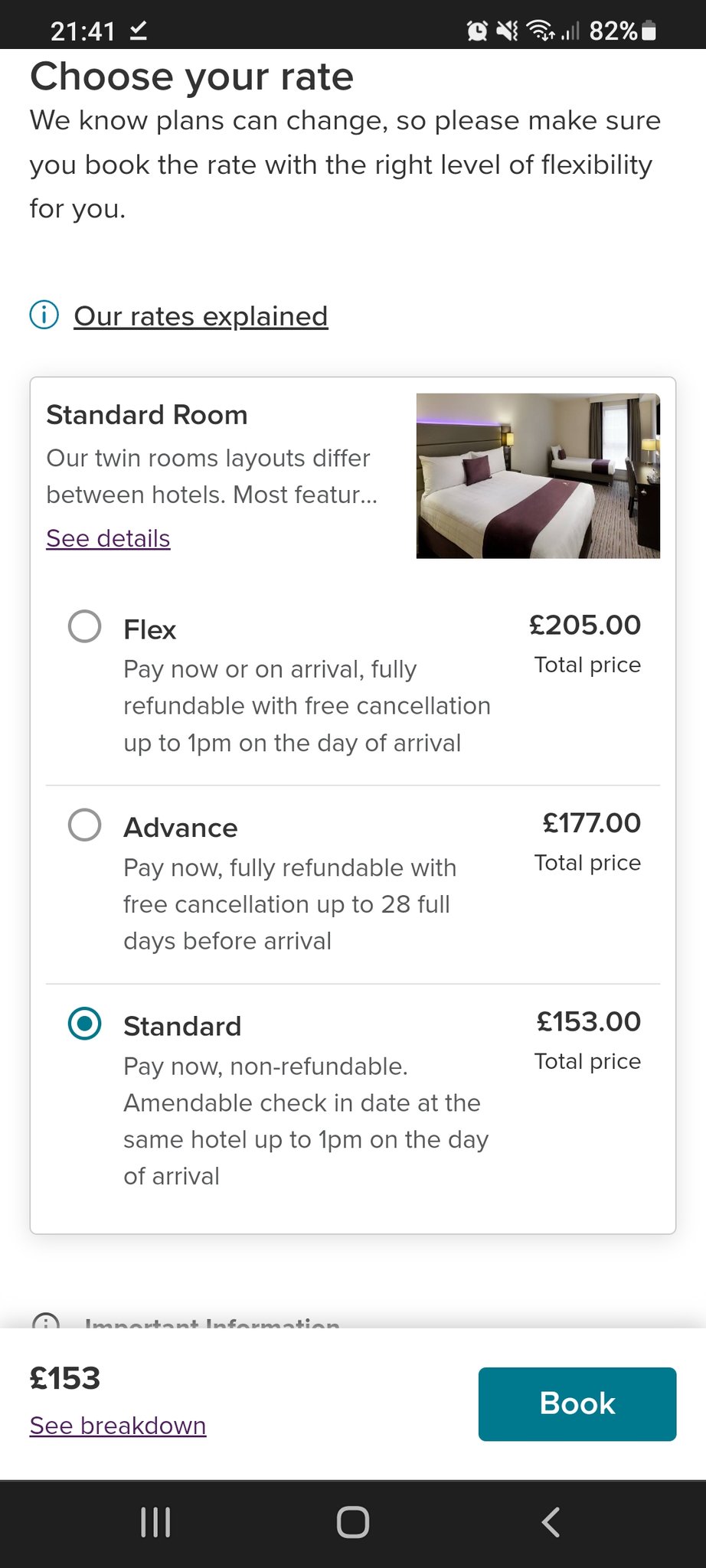This screenshot has height=1568, width=706.
Task: Tap the £153 total at bottom
Action: pos(65,1378)
